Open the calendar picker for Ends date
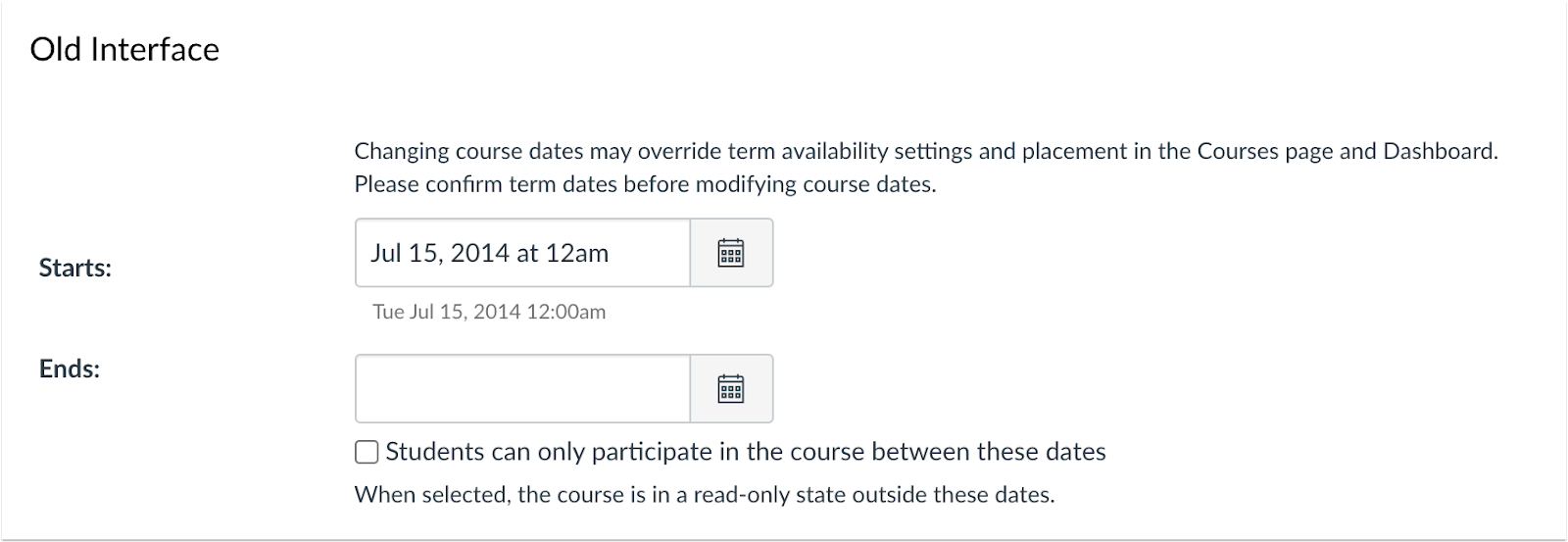The height and width of the screenshot is (542, 1568). click(x=731, y=389)
